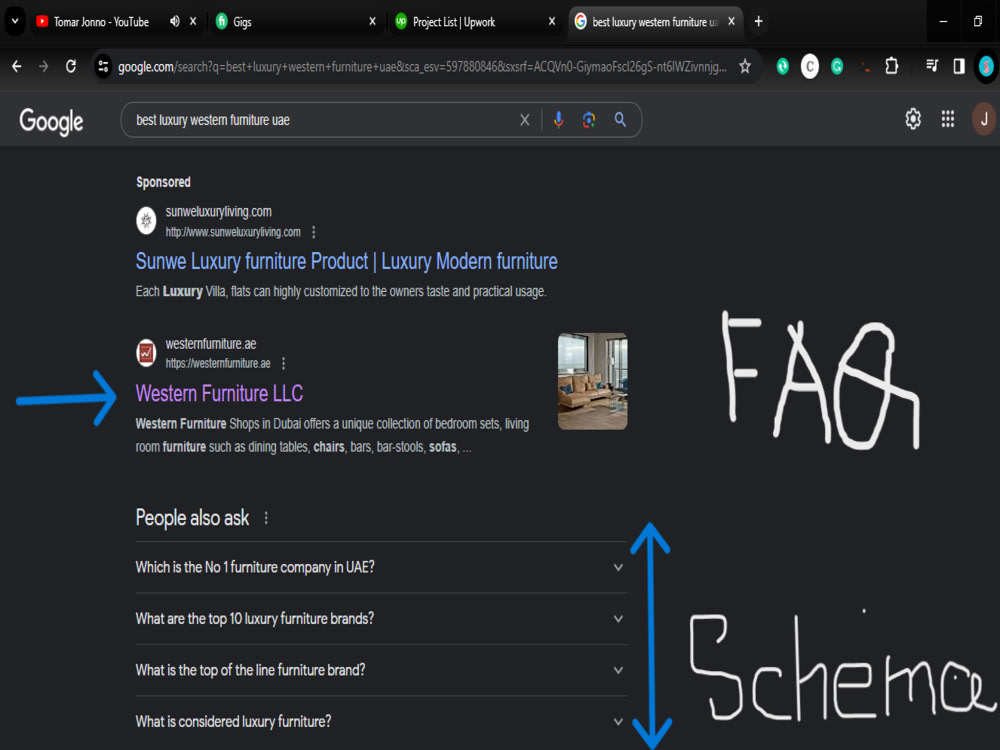The height and width of the screenshot is (750, 1000).
Task: Open a new browser tab
Action: (x=758, y=22)
